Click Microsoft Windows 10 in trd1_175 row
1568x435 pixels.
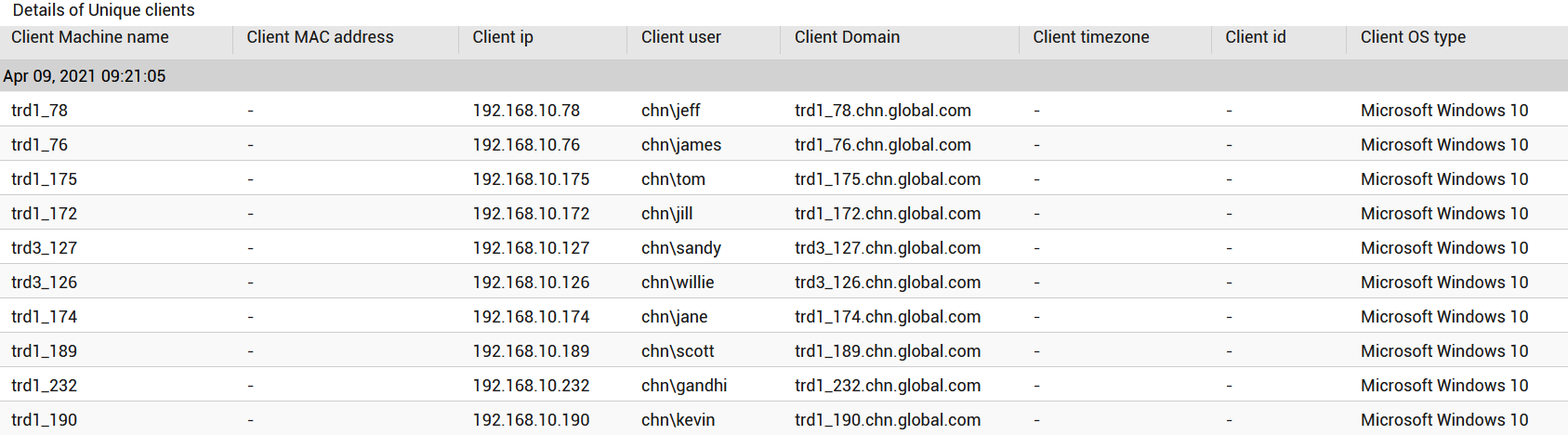coord(1444,179)
